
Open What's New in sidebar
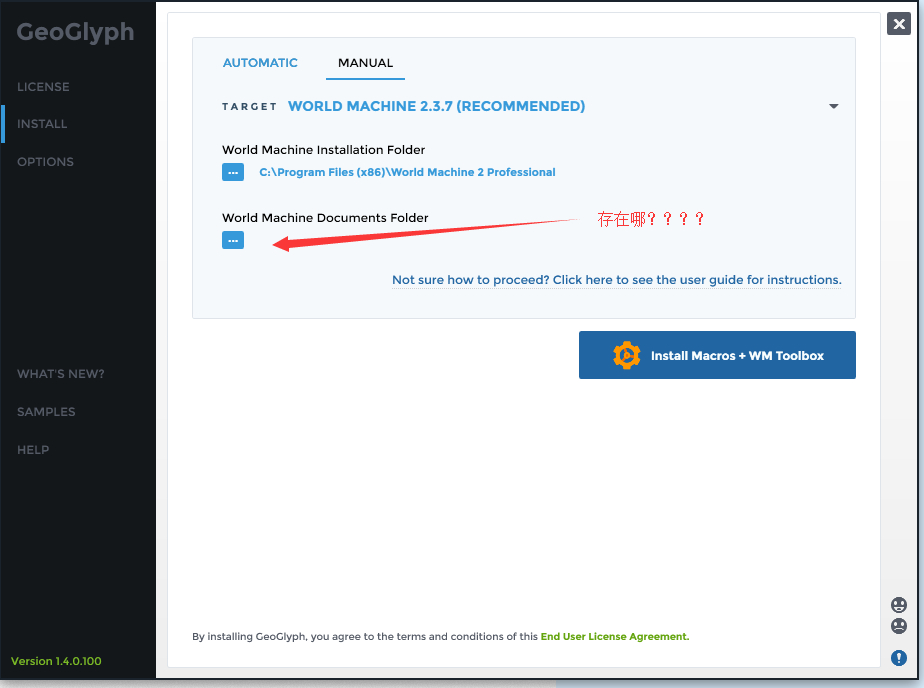tap(61, 374)
